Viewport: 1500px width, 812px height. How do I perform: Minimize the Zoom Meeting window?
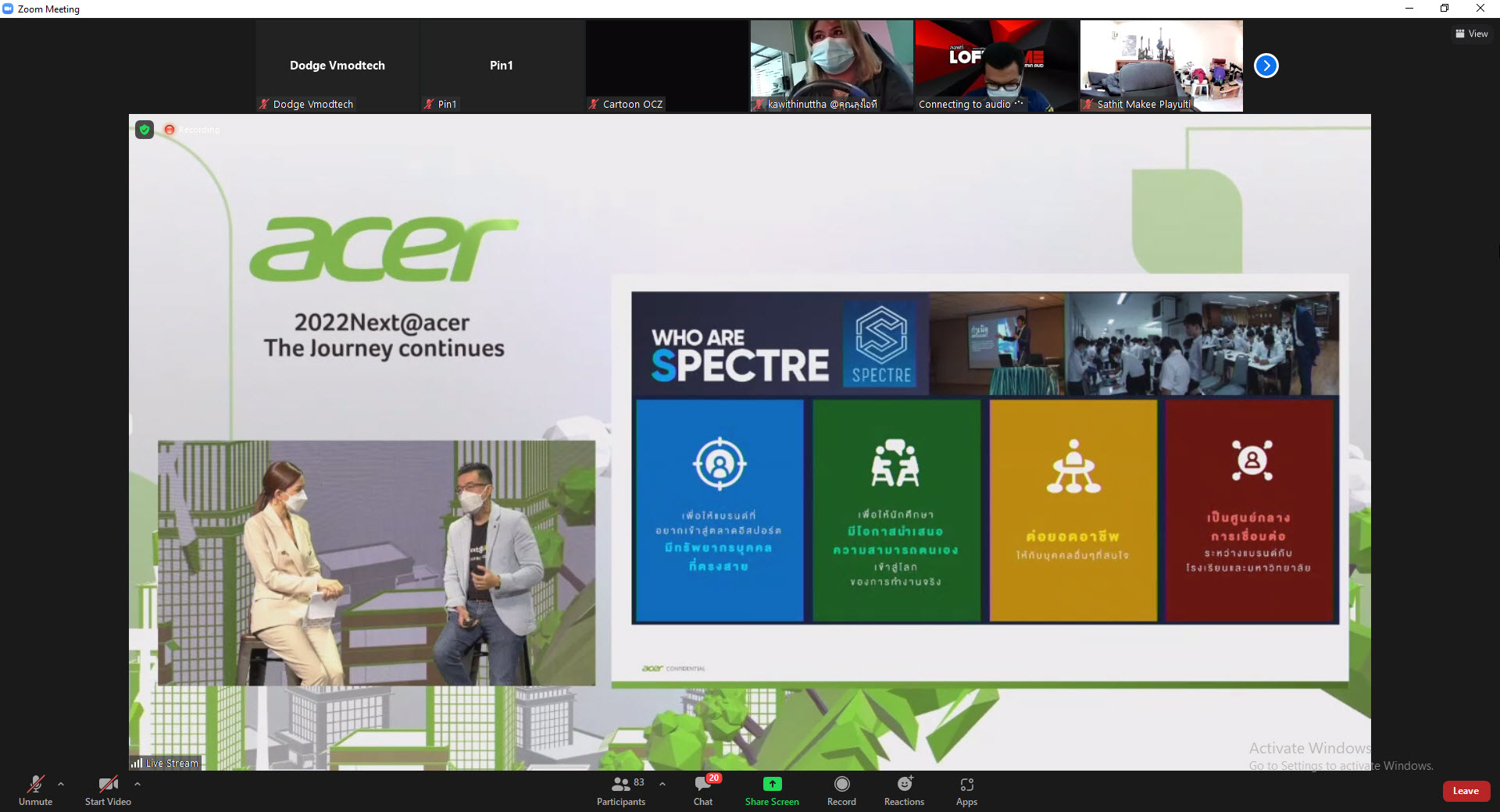coord(1409,9)
